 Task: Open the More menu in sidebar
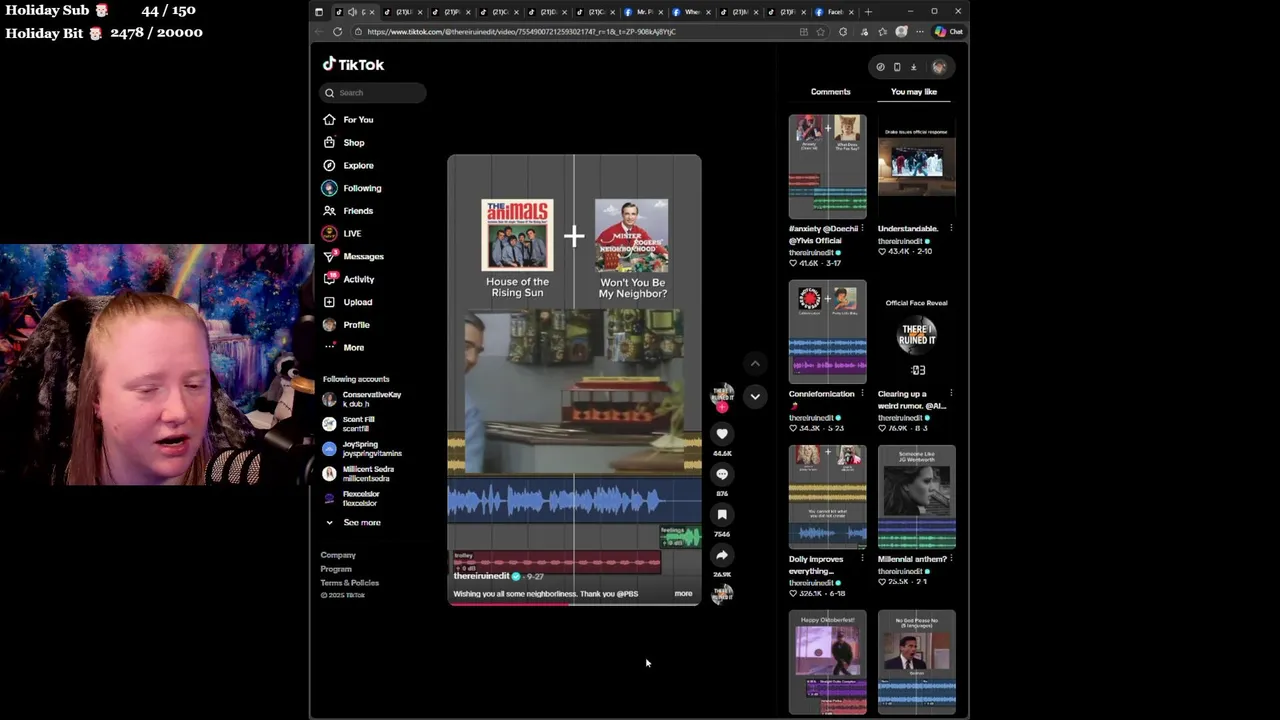(344, 348)
